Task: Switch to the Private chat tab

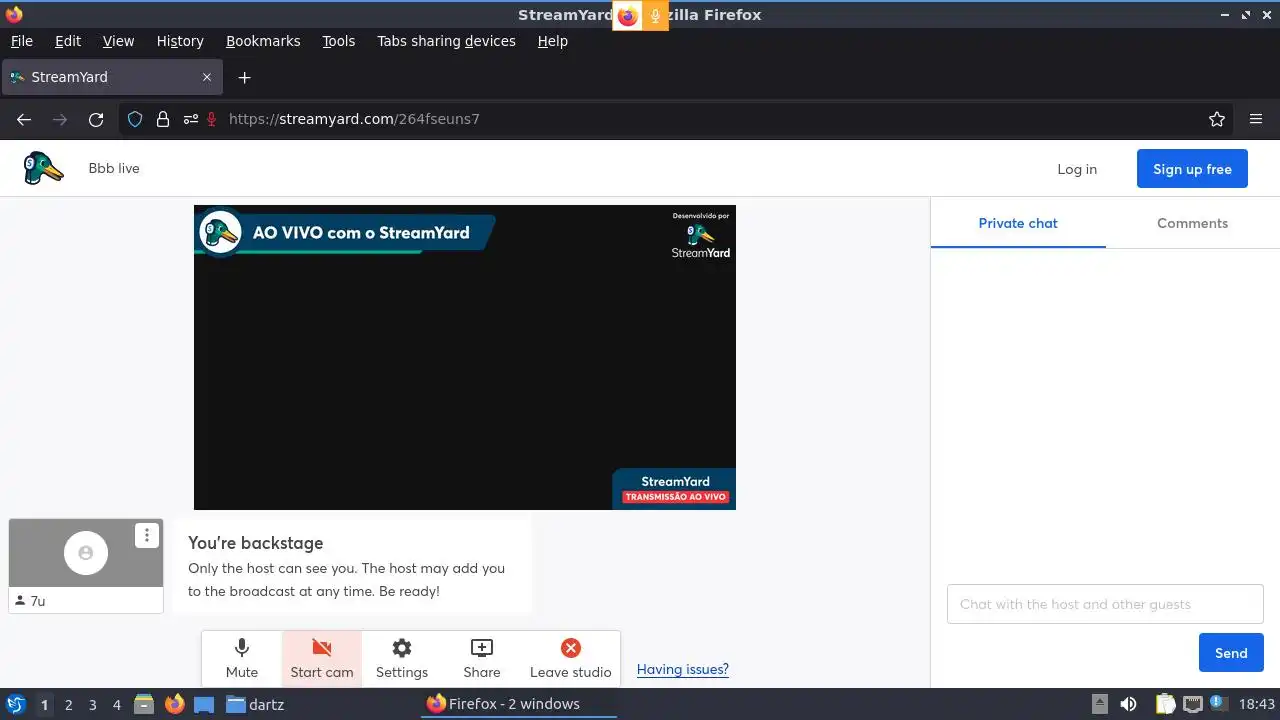Action: [1018, 223]
